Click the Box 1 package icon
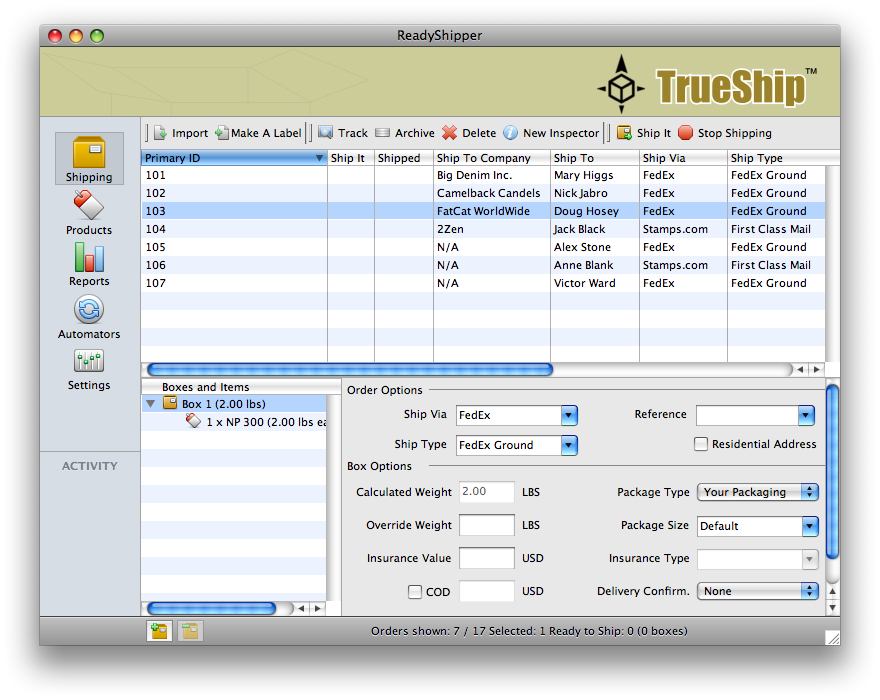Image resolution: width=880 pixels, height=700 pixels. (170, 403)
